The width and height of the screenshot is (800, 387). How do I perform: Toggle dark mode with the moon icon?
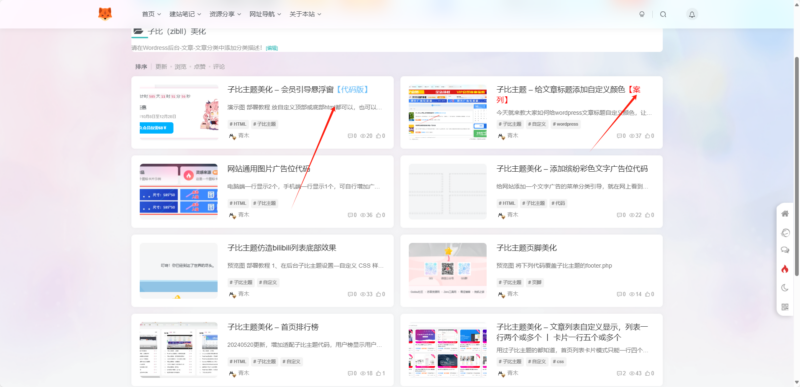(785, 288)
